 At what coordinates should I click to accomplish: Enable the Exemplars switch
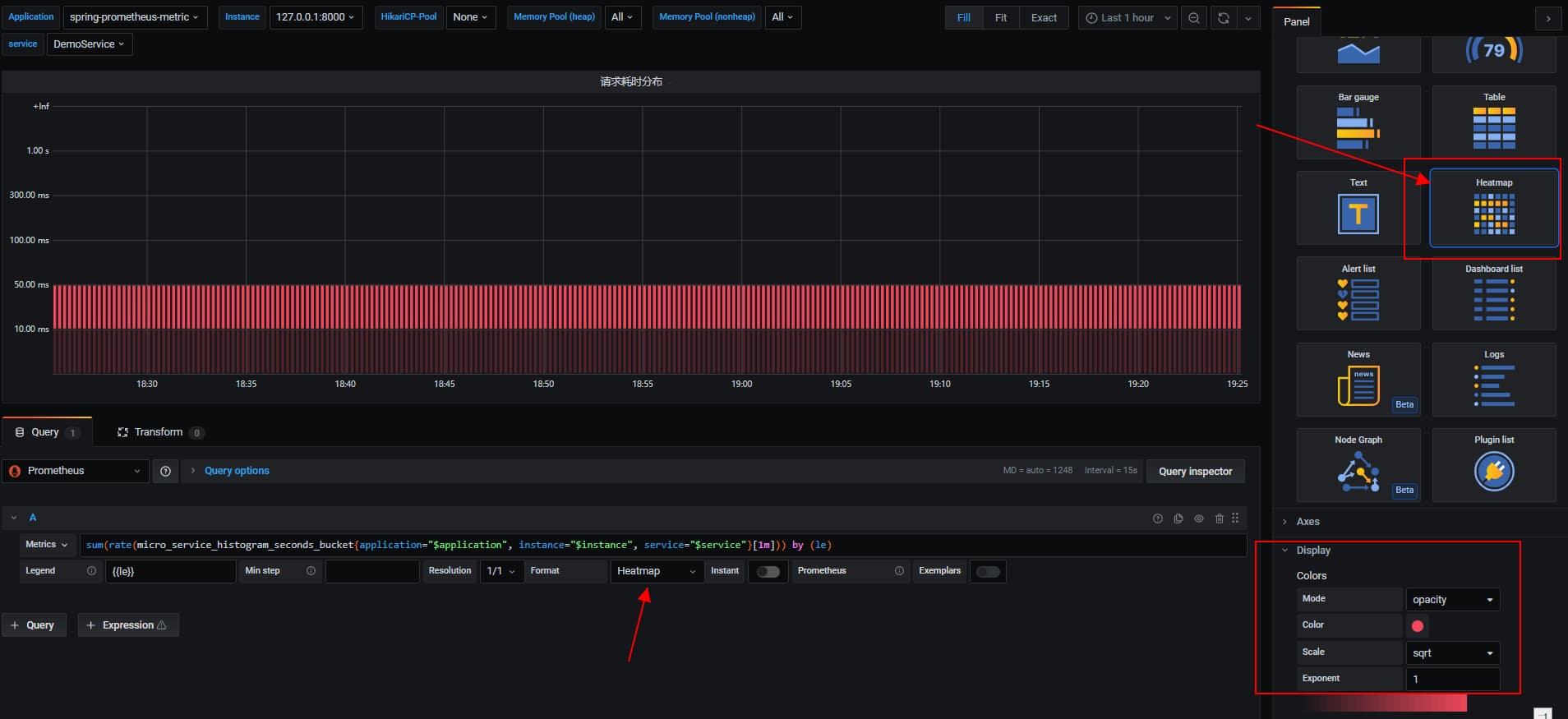(988, 571)
